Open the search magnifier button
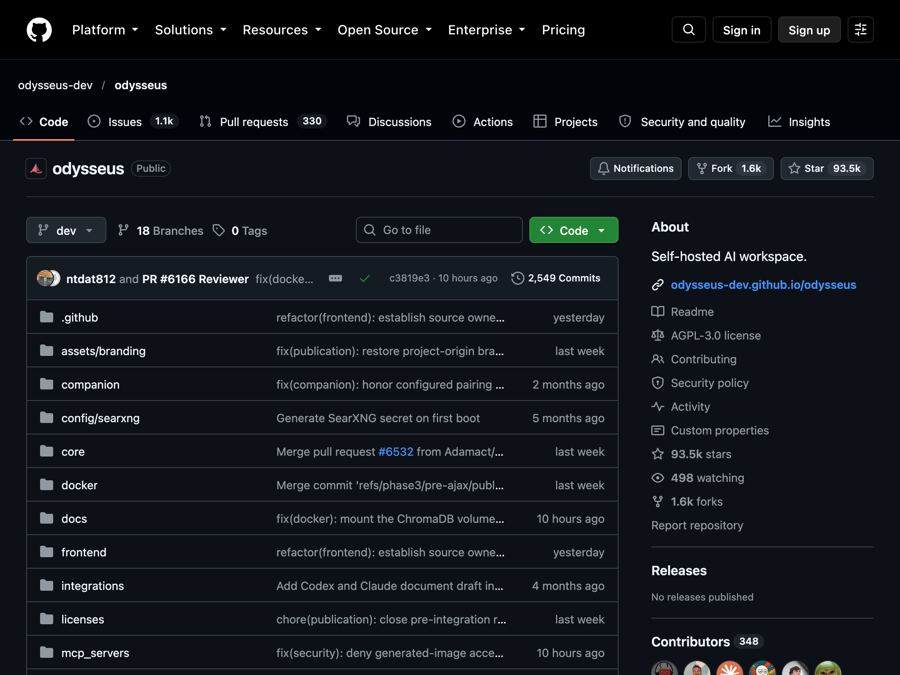 coord(689,30)
